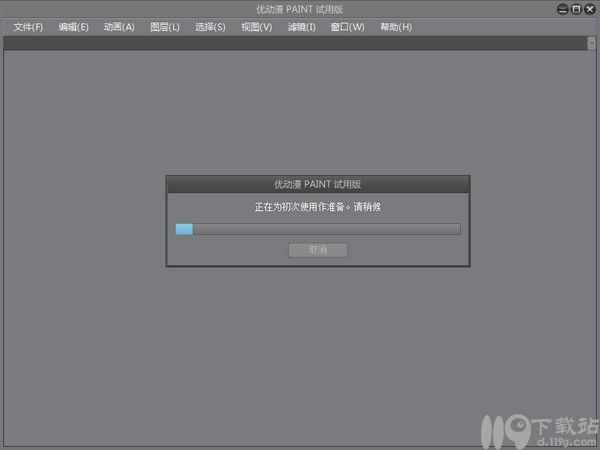The image size is (600, 450).
Task: Maximize the 优动漫 PAINT window
Action: tap(576, 9)
